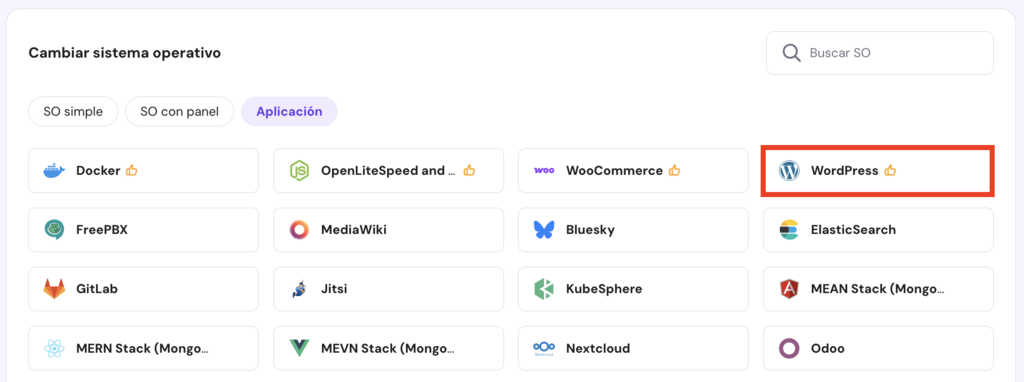Click the Jitsi logo icon
This screenshot has width=1024, height=382.
(x=298, y=289)
